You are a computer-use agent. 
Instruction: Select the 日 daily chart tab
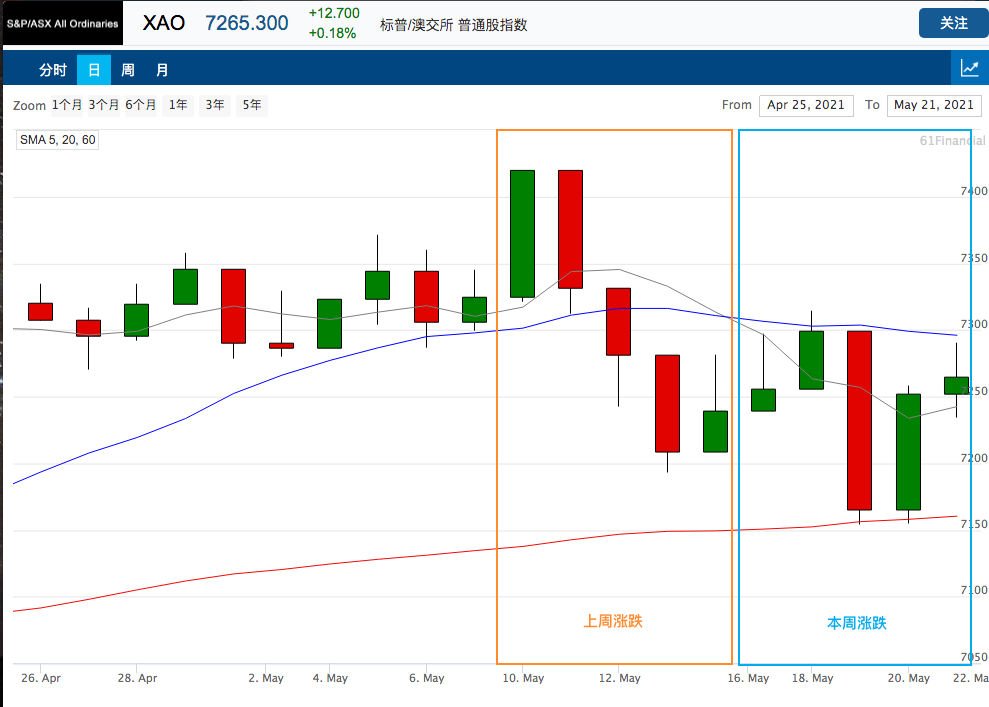tap(94, 69)
